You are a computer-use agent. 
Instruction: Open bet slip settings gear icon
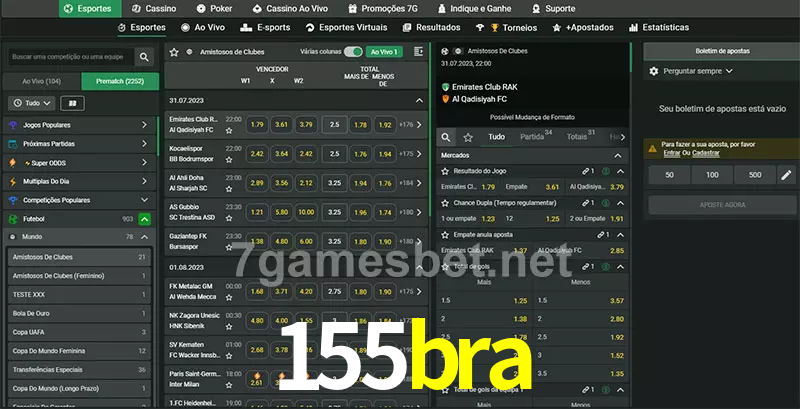[x=654, y=71]
